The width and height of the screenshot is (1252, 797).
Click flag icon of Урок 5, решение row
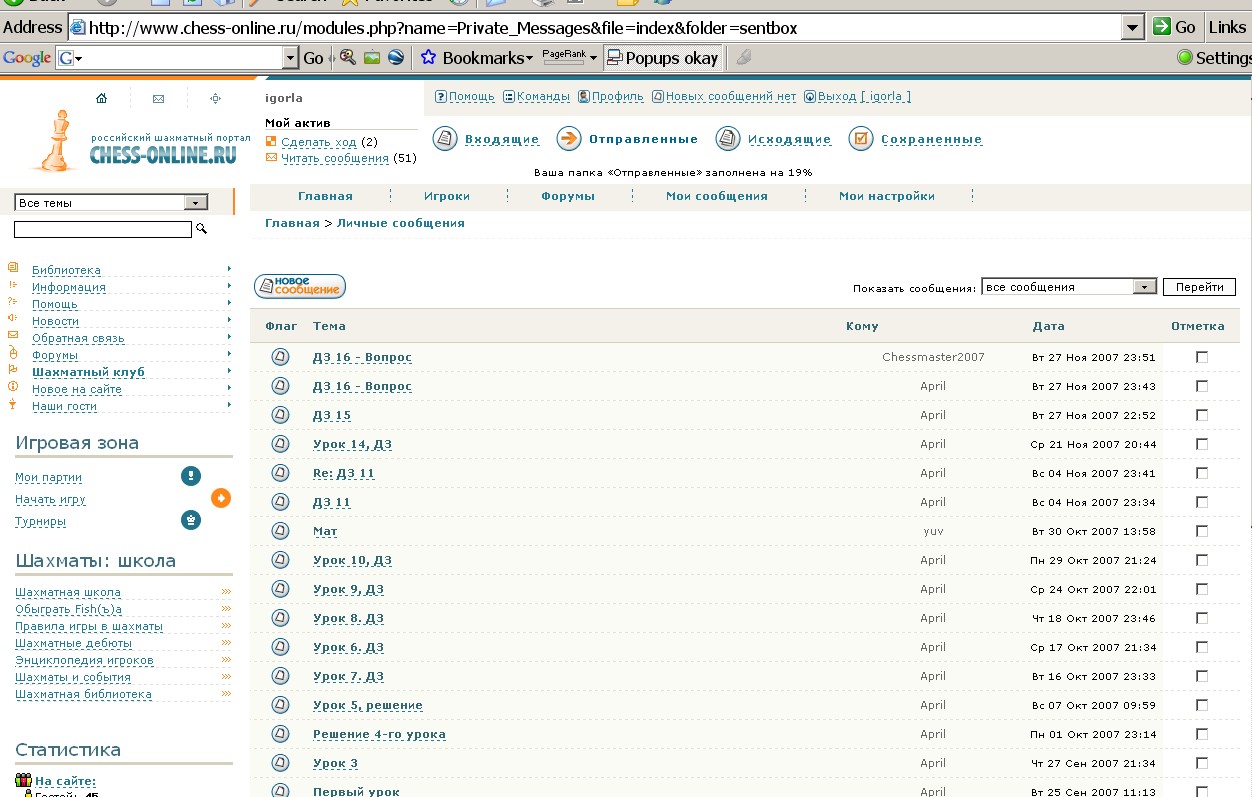tap(280, 705)
